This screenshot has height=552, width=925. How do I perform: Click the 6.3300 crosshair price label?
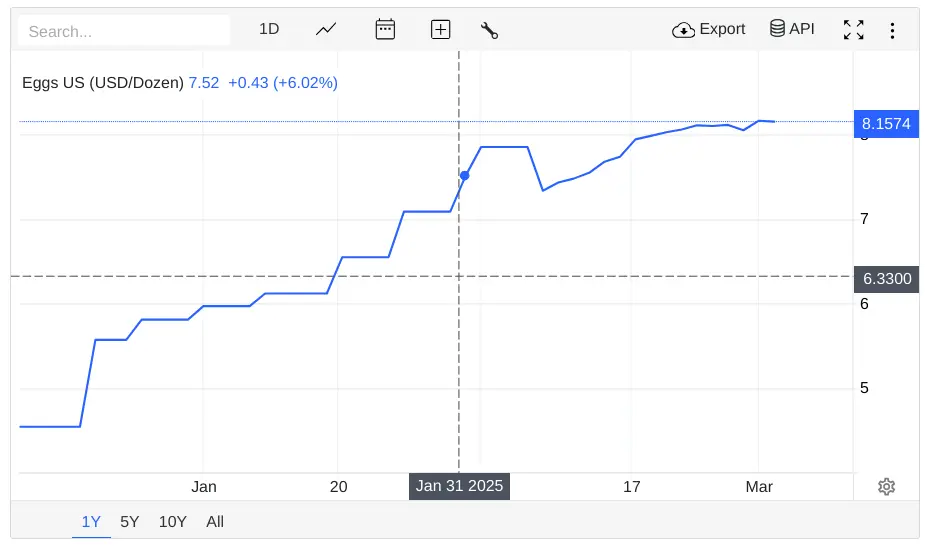pos(887,279)
